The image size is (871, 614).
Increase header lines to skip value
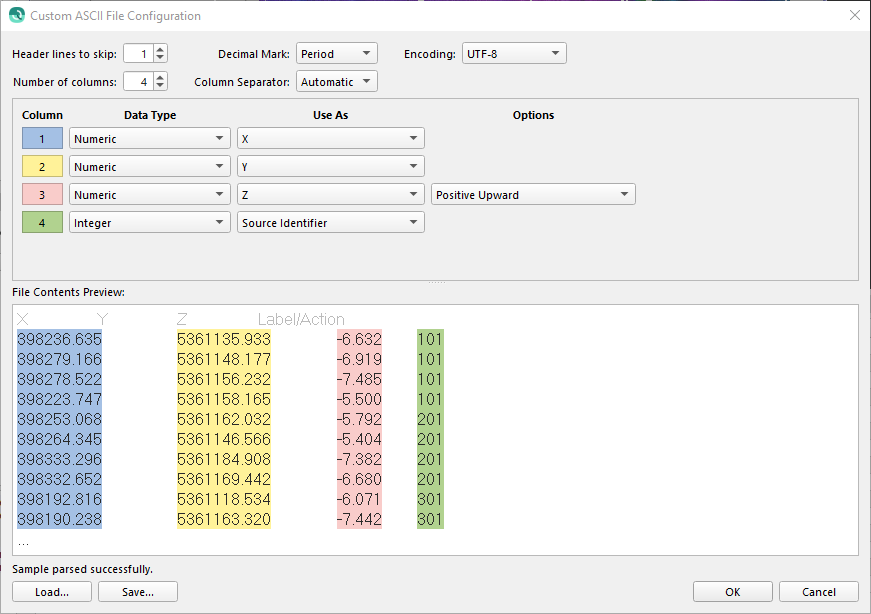160,49
